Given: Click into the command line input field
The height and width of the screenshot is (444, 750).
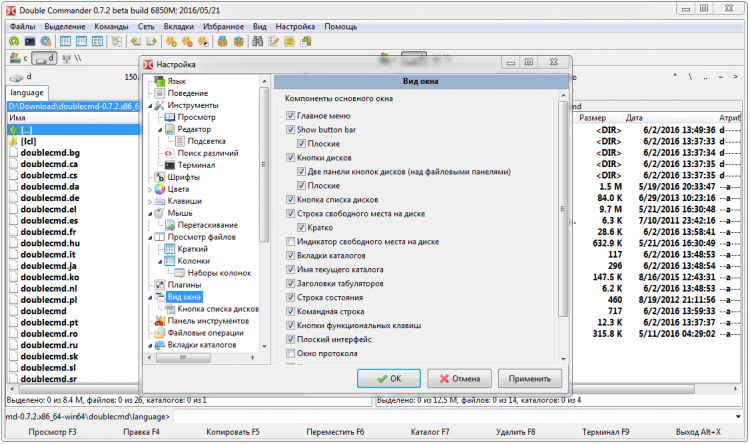Looking at the screenshot, I should [x=452, y=417].
